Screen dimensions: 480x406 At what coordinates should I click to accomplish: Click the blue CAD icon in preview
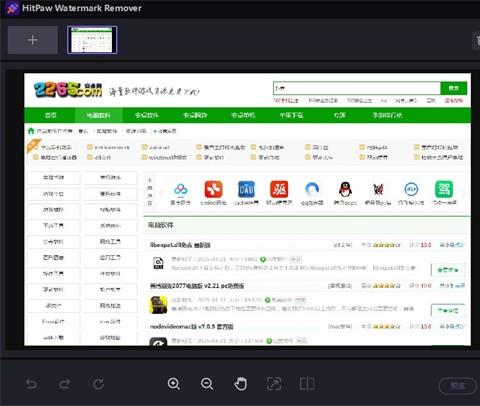click(246, 189)
